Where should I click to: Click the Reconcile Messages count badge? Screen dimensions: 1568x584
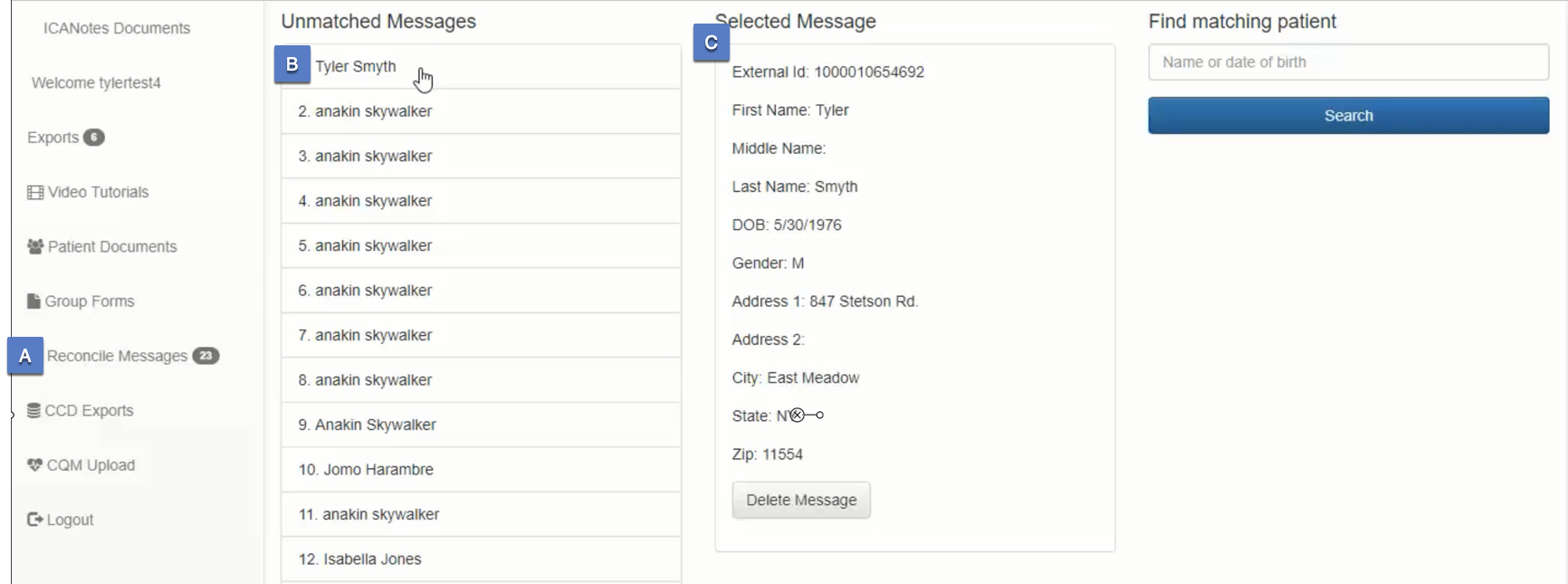[206, 356]
